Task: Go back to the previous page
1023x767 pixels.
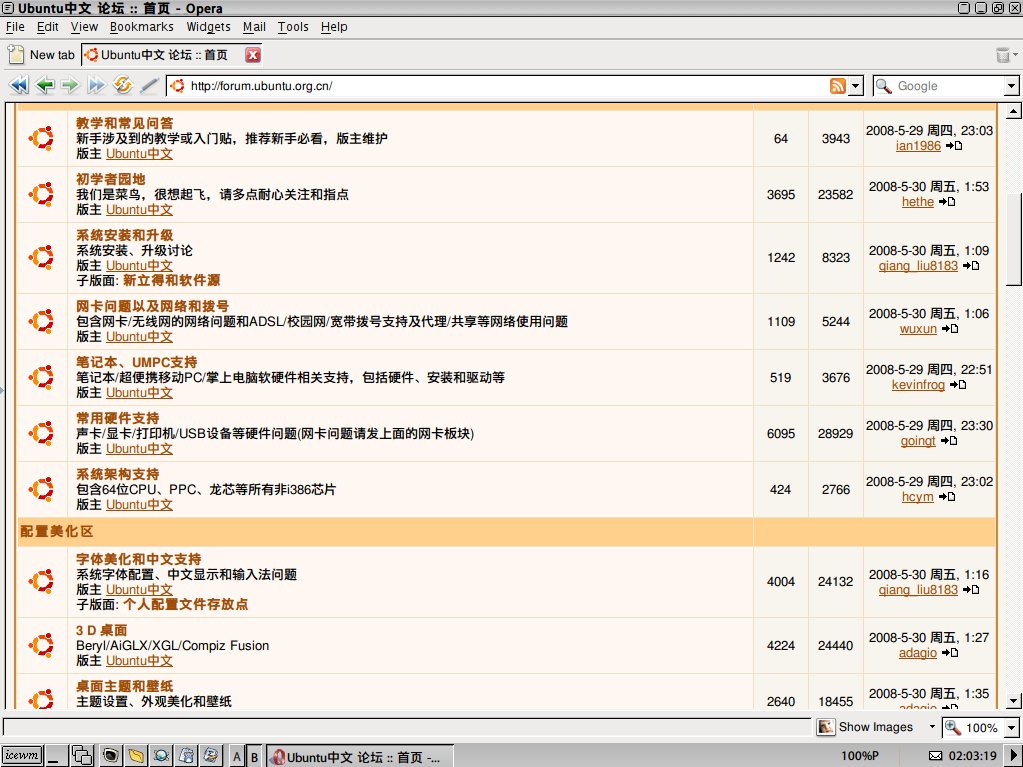Action: tap(45, 85)
